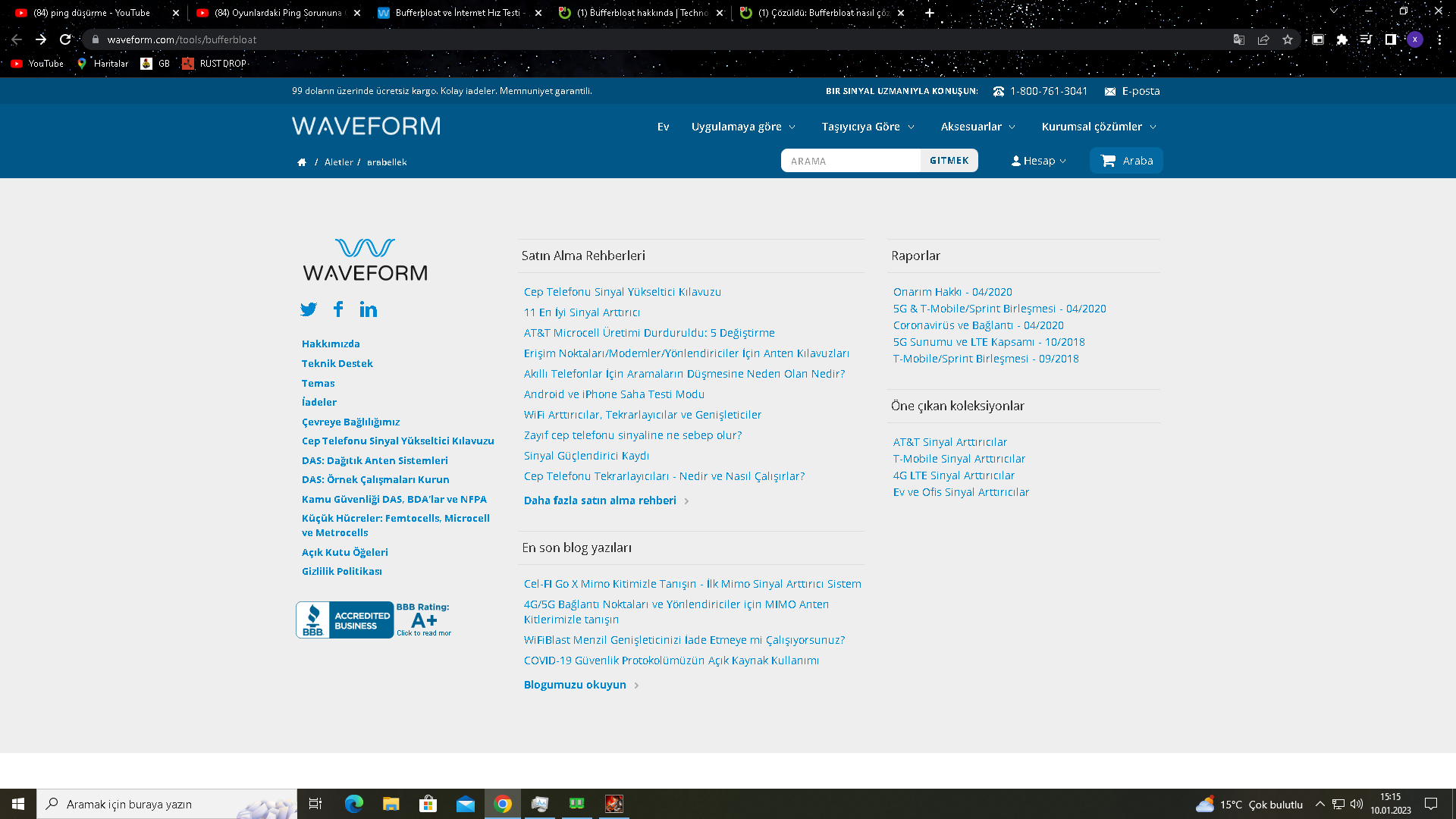Expand the Kurumsal çözümler menu

click(1099, 127)
